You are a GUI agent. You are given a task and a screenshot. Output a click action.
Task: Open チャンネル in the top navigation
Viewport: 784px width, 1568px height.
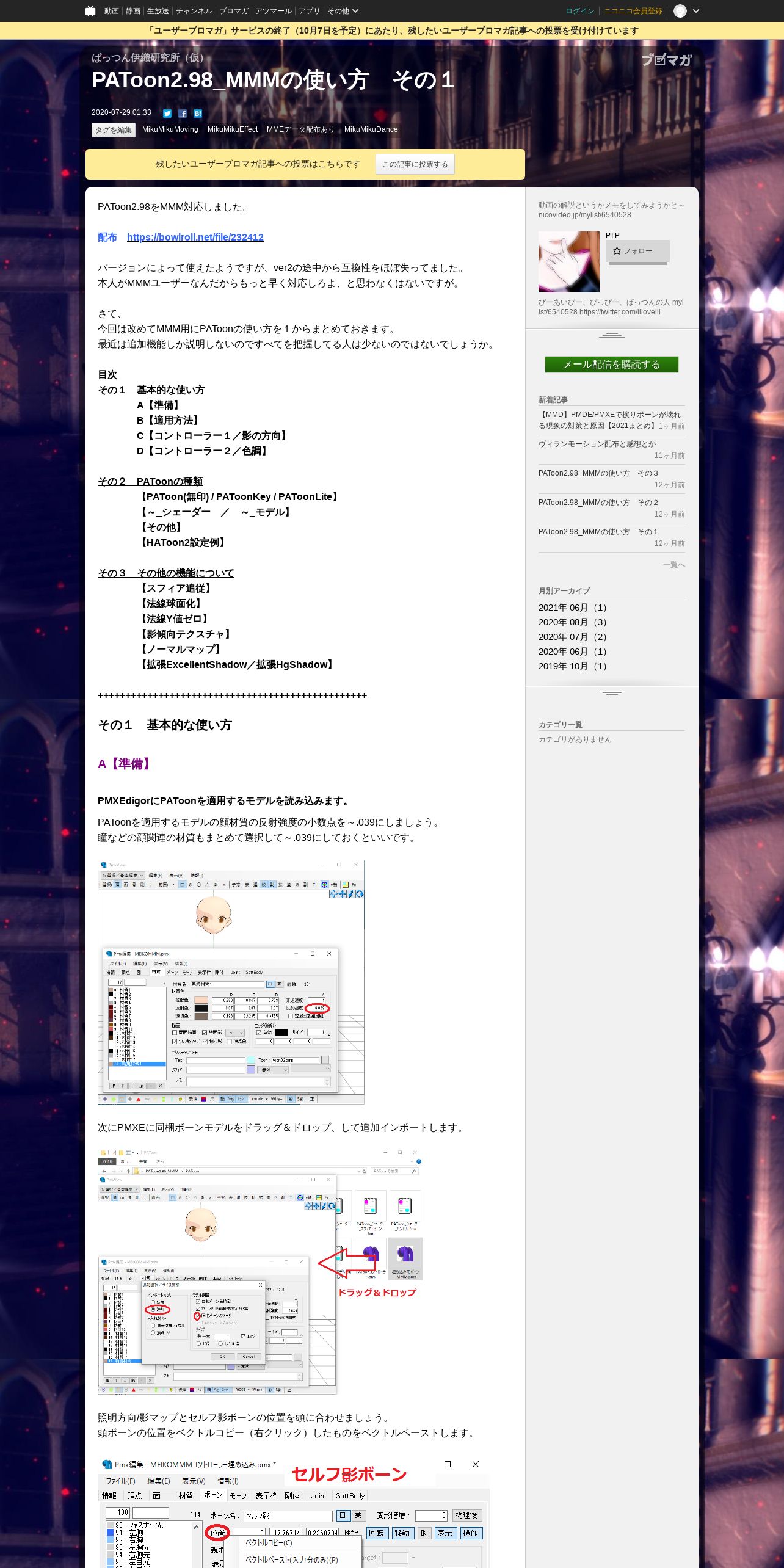194,11
